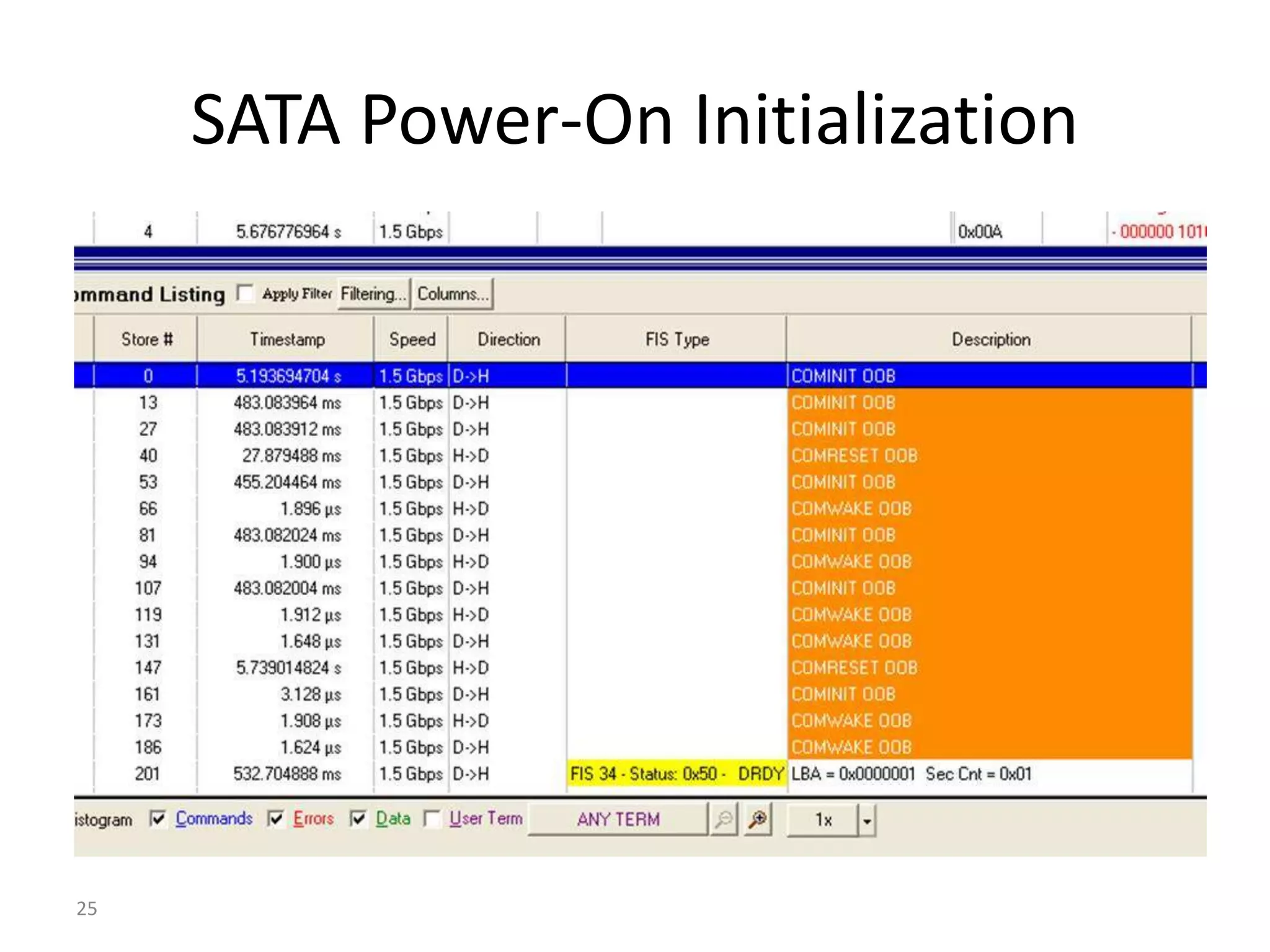Select the COMRESET OOB row at store 40
The width and height of the screenshot is (1270, 952).
tap(854, 456)
